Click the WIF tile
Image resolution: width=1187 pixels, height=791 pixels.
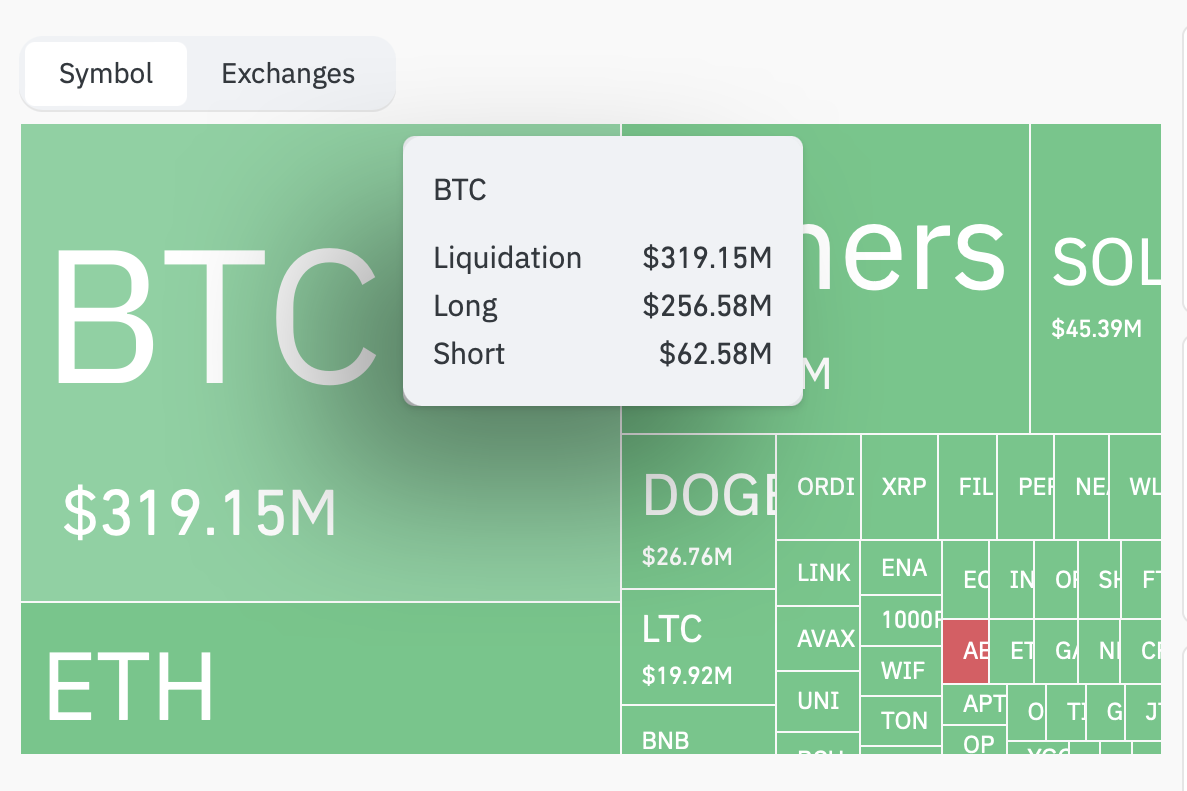tap(901, 669)
